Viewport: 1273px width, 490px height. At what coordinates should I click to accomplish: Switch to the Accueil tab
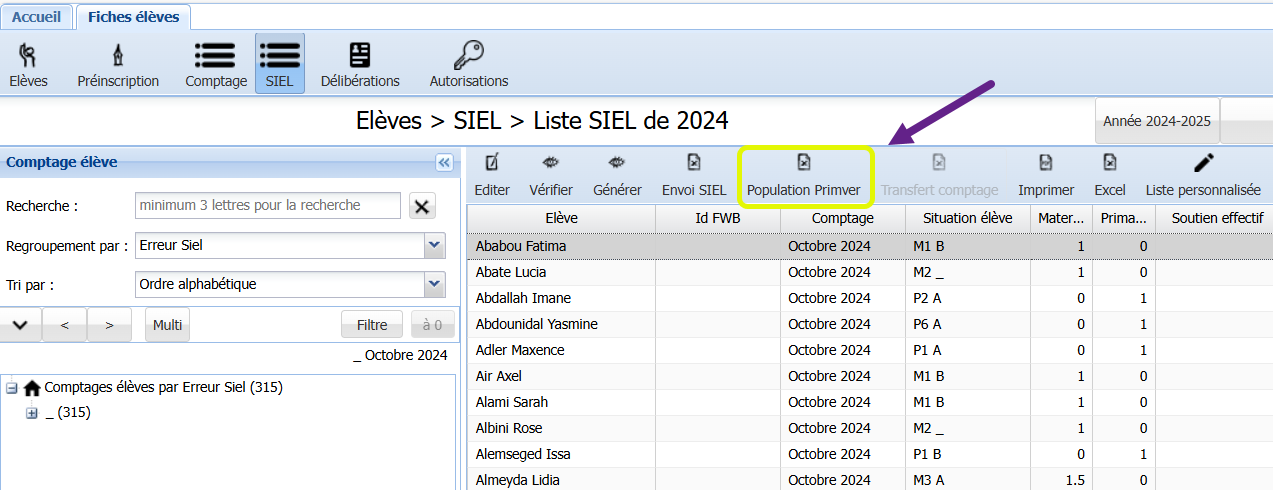point(36,17)
